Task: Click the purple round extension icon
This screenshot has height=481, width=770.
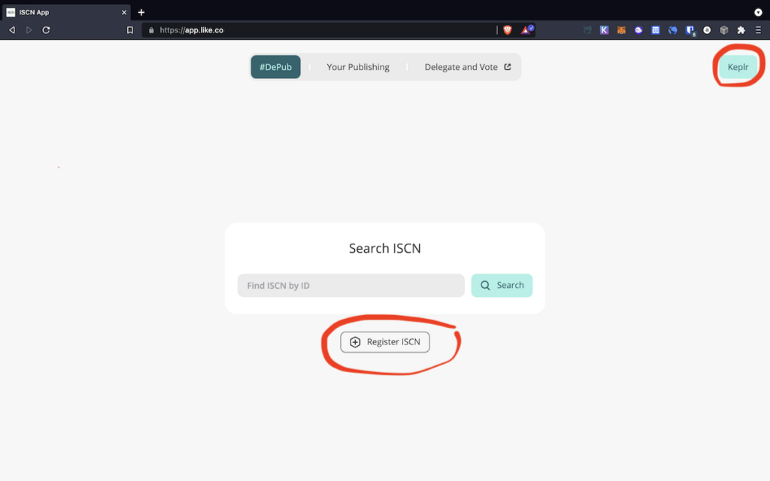Action: [x=638, y=30]
